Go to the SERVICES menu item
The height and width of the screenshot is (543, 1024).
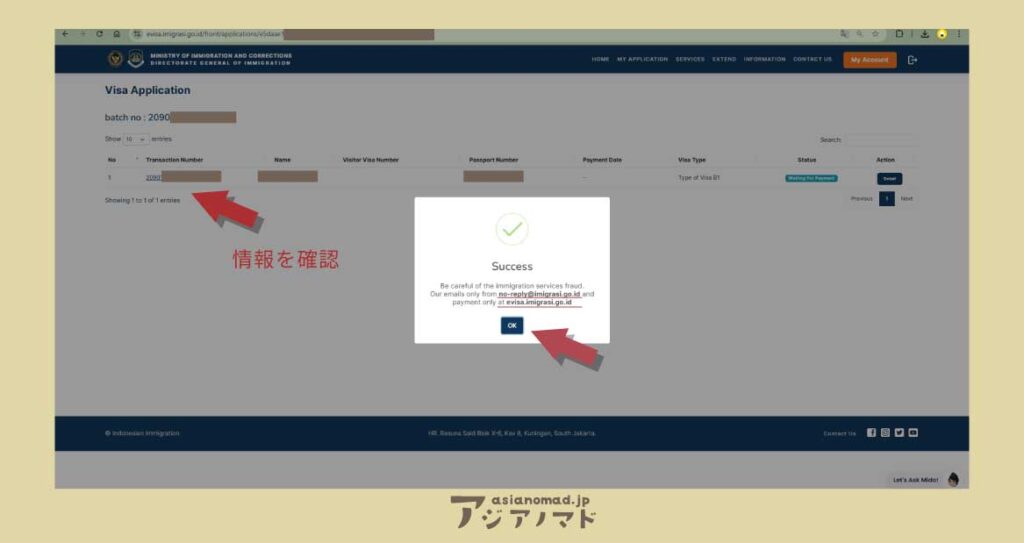click(690, 59)
